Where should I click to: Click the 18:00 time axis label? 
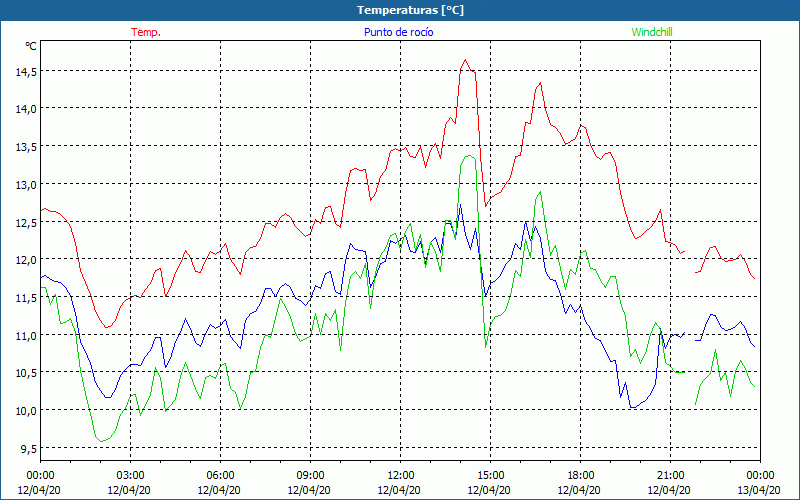click(580, 476)
